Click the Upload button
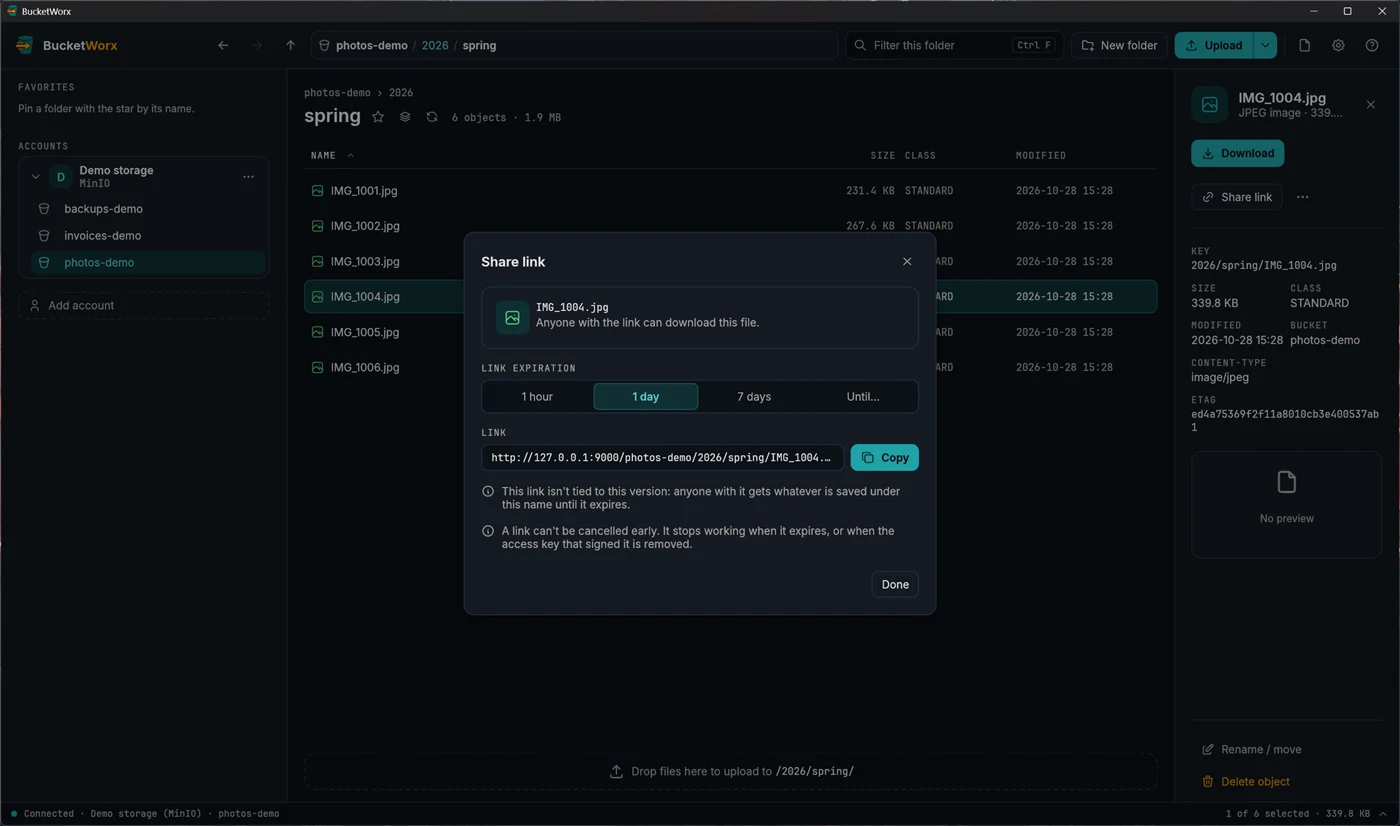 (1214, 45)
